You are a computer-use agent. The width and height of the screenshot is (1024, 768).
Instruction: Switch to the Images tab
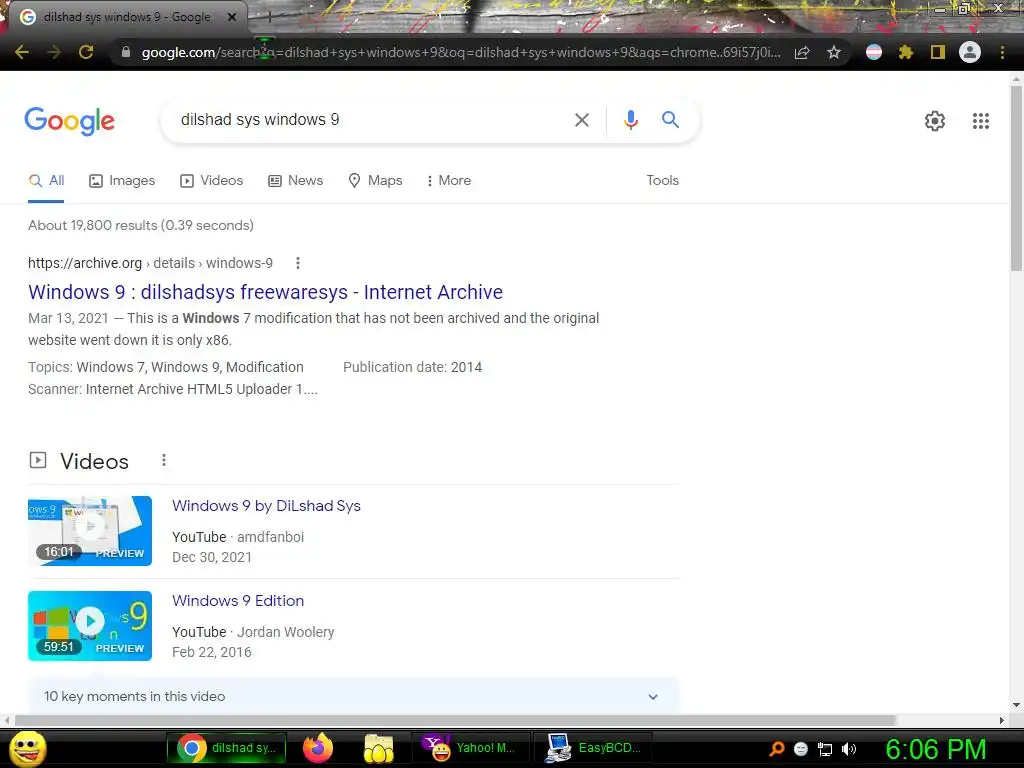pyautogui.click(x=122, y=181)
